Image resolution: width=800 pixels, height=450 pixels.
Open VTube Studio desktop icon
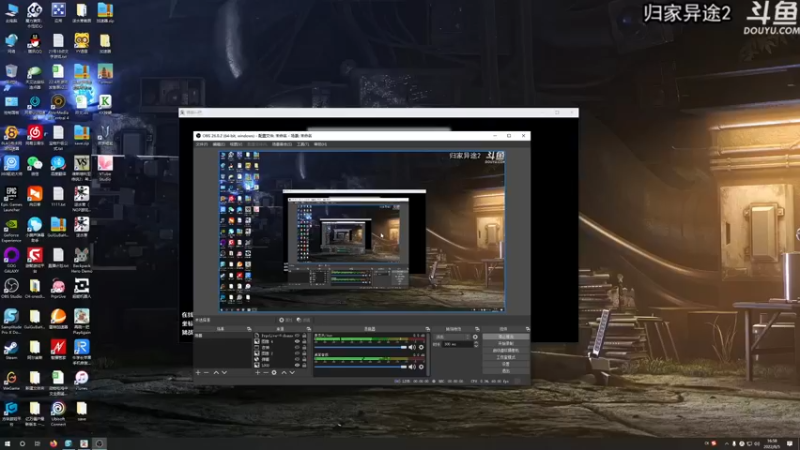click(x=105, y=168)
